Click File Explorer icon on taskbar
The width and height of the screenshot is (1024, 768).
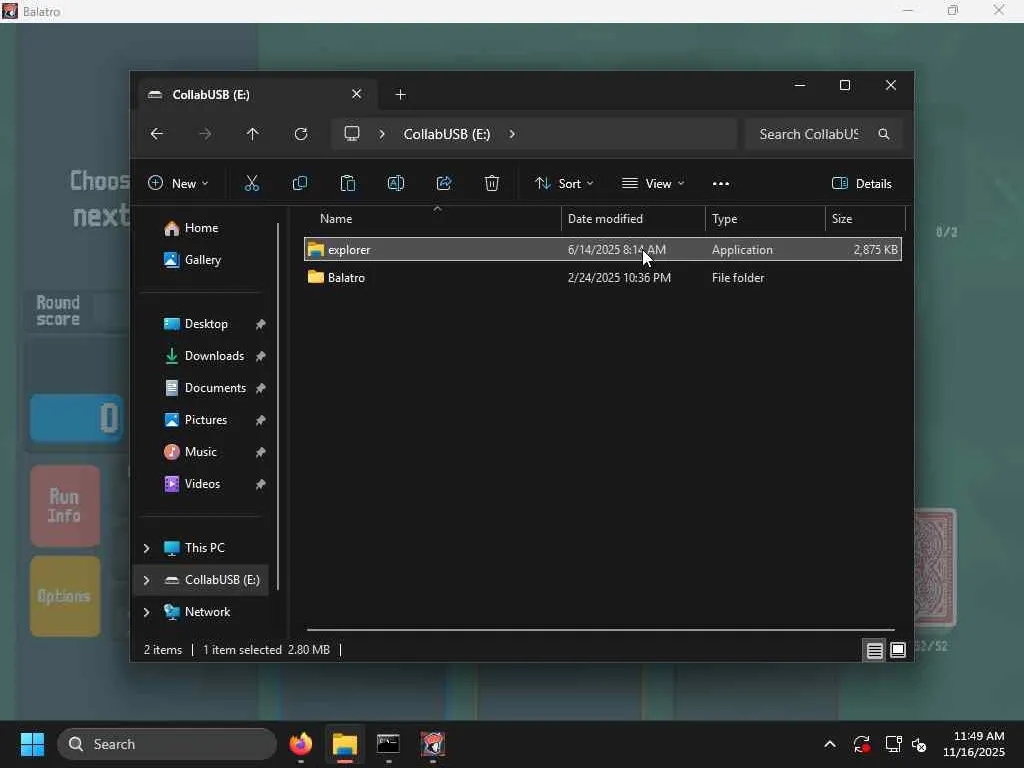pos(345,744)
